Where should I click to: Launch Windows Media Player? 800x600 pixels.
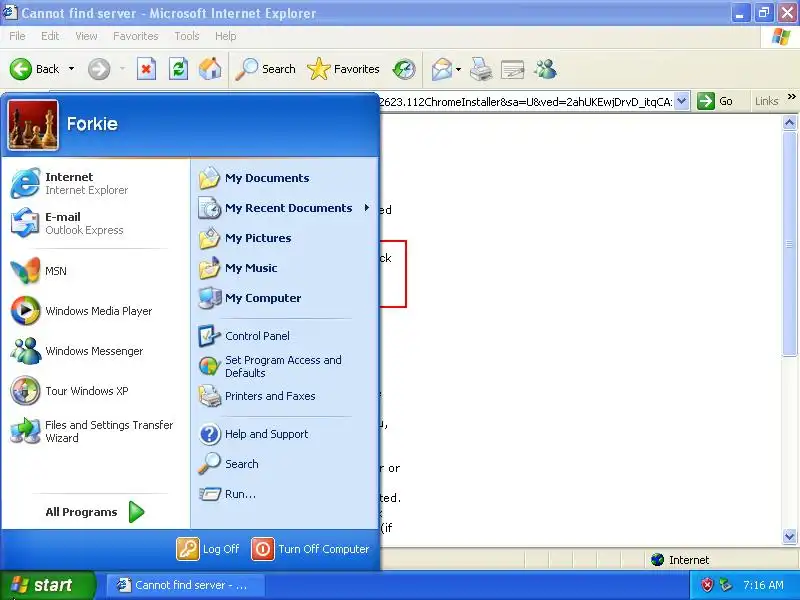(95, 311)
